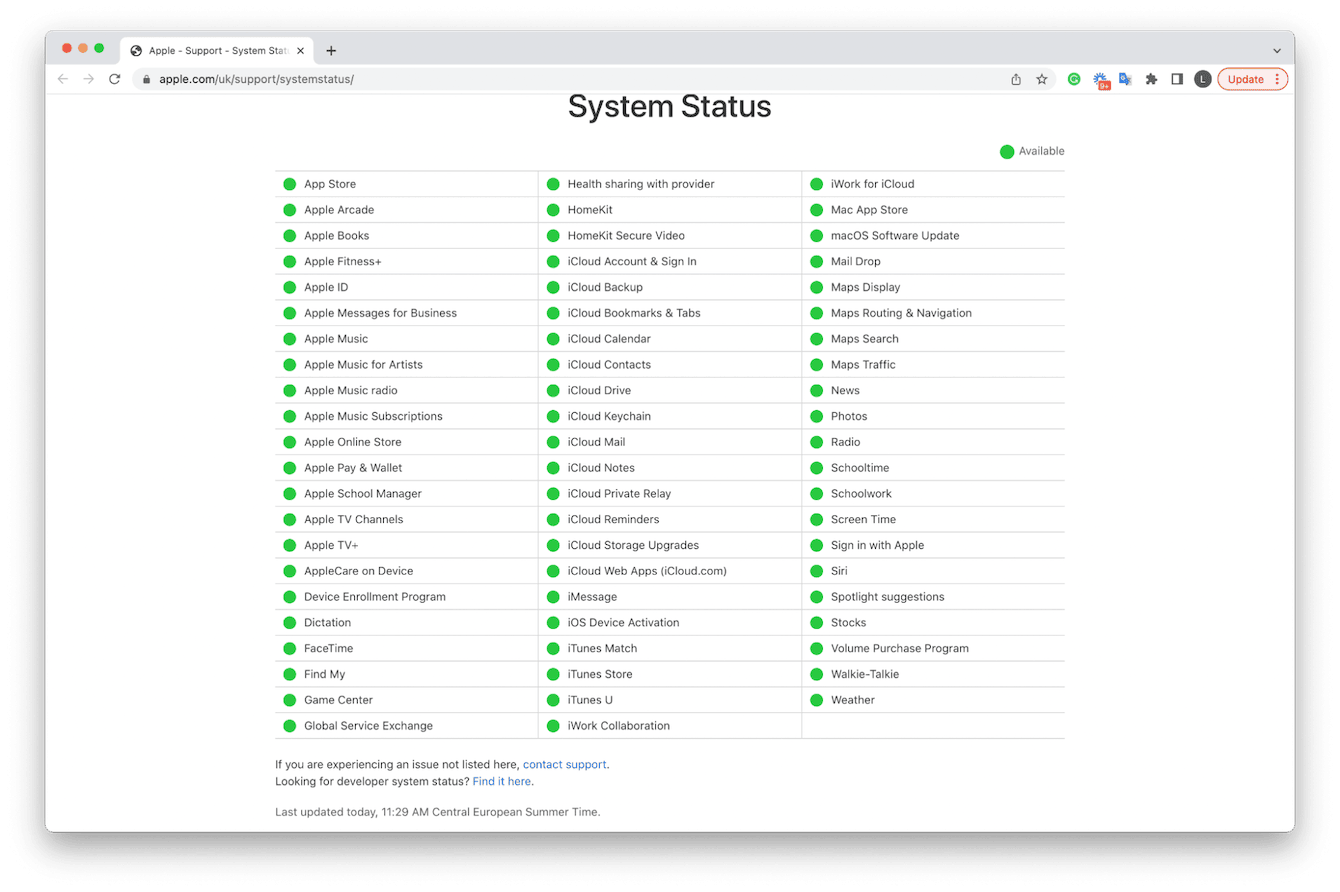This screenshot has height=892, width=1340.
Task: Click the Find it here link
Action: point(501,781)
